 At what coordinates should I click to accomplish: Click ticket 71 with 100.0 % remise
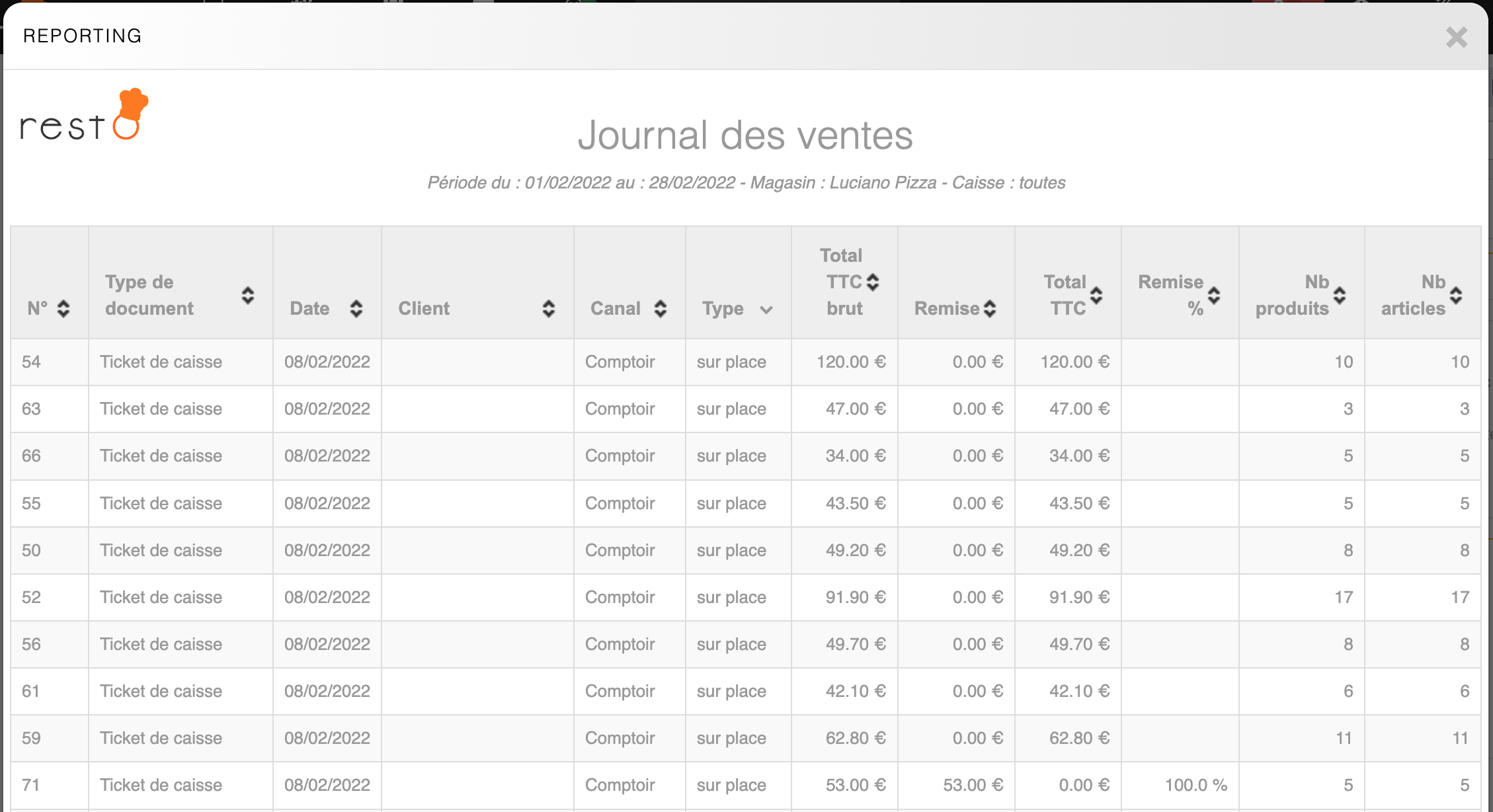(31, 785)
